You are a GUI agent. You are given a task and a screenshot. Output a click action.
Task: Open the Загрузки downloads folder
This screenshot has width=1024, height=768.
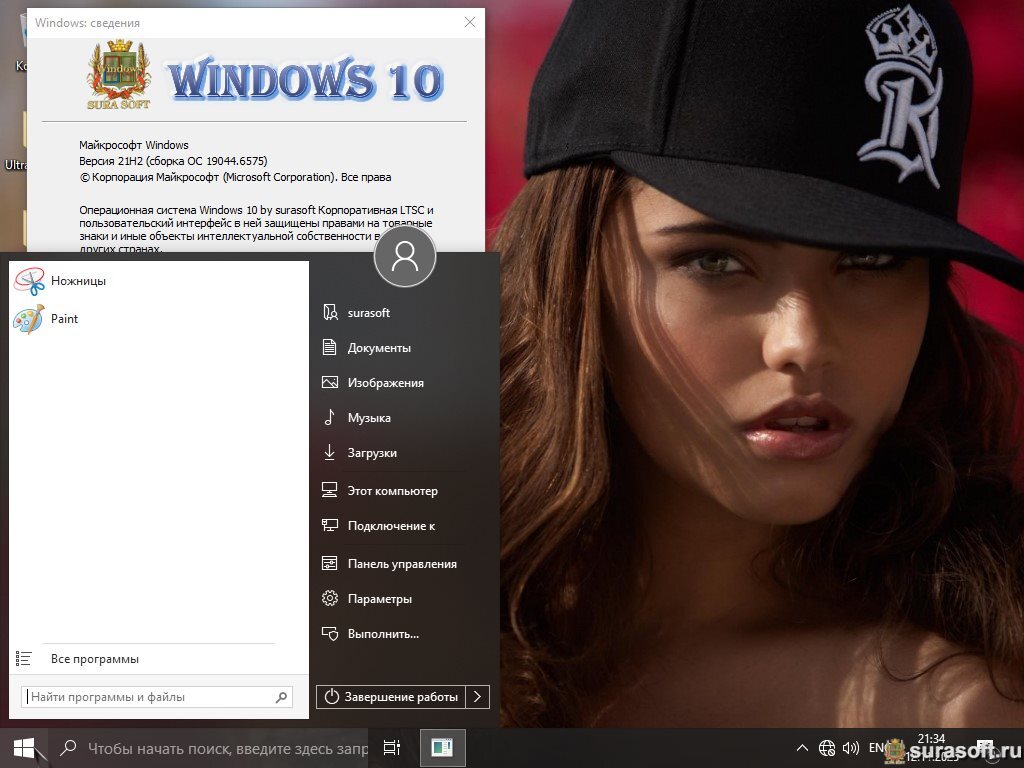[372, 453]
